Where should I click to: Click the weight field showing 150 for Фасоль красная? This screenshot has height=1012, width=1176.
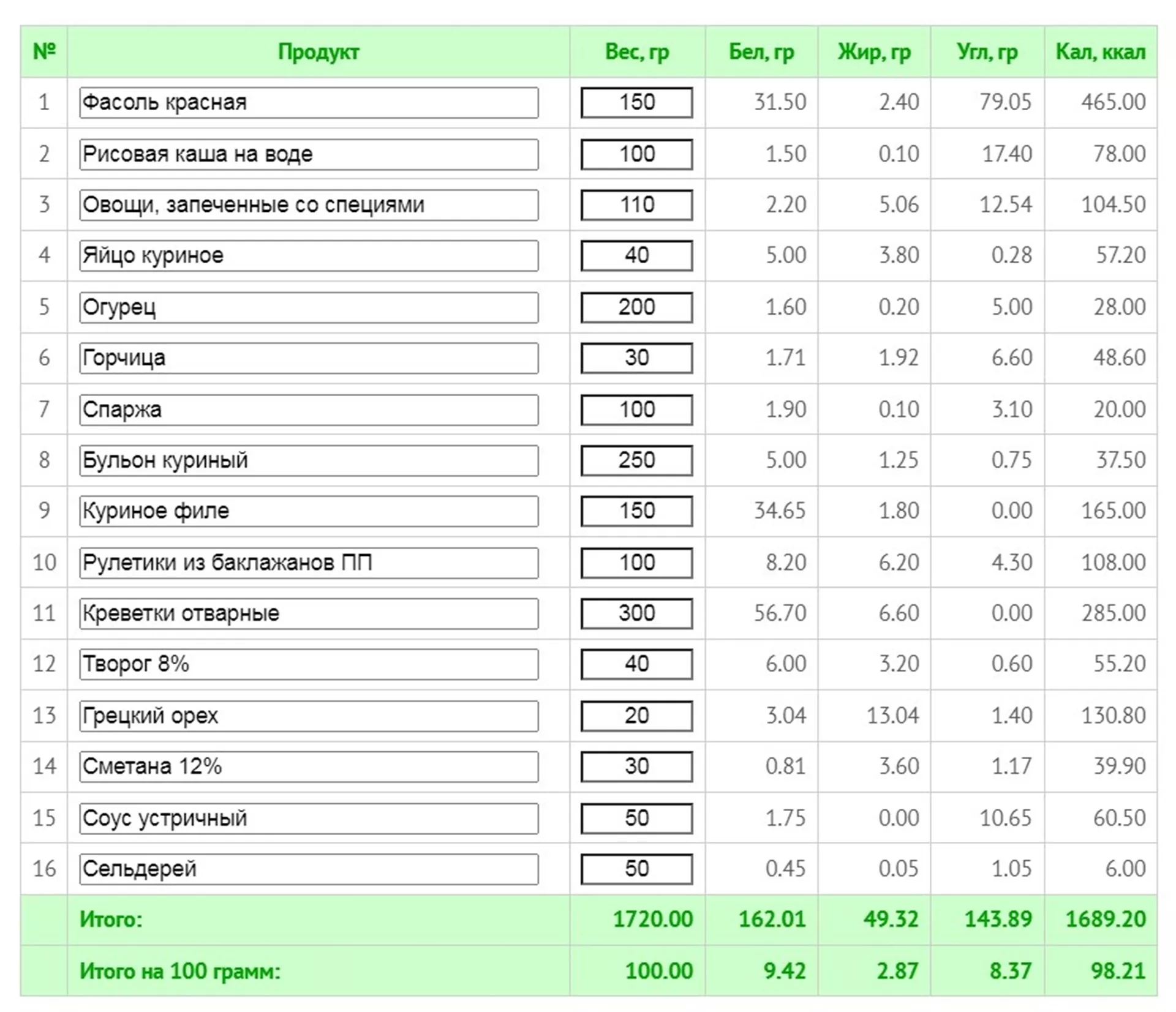pos(636,102)
